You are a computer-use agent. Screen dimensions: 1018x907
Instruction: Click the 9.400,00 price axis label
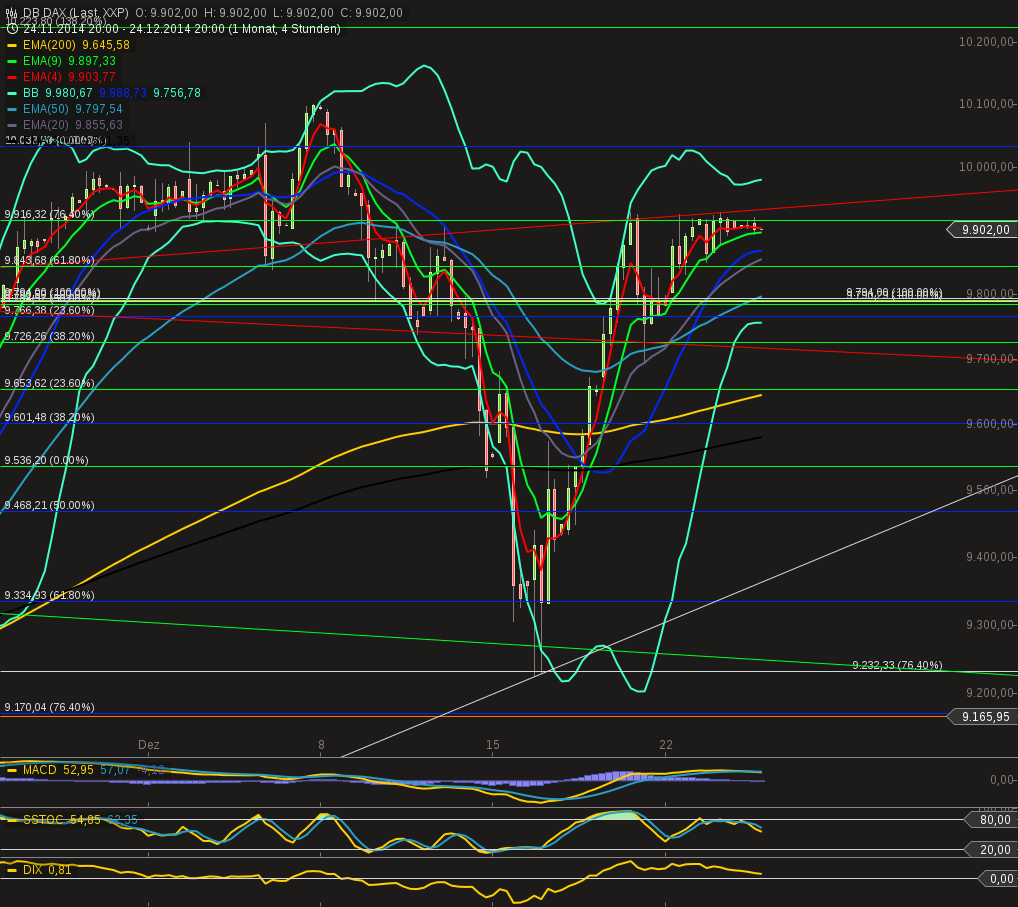[990, 557]
